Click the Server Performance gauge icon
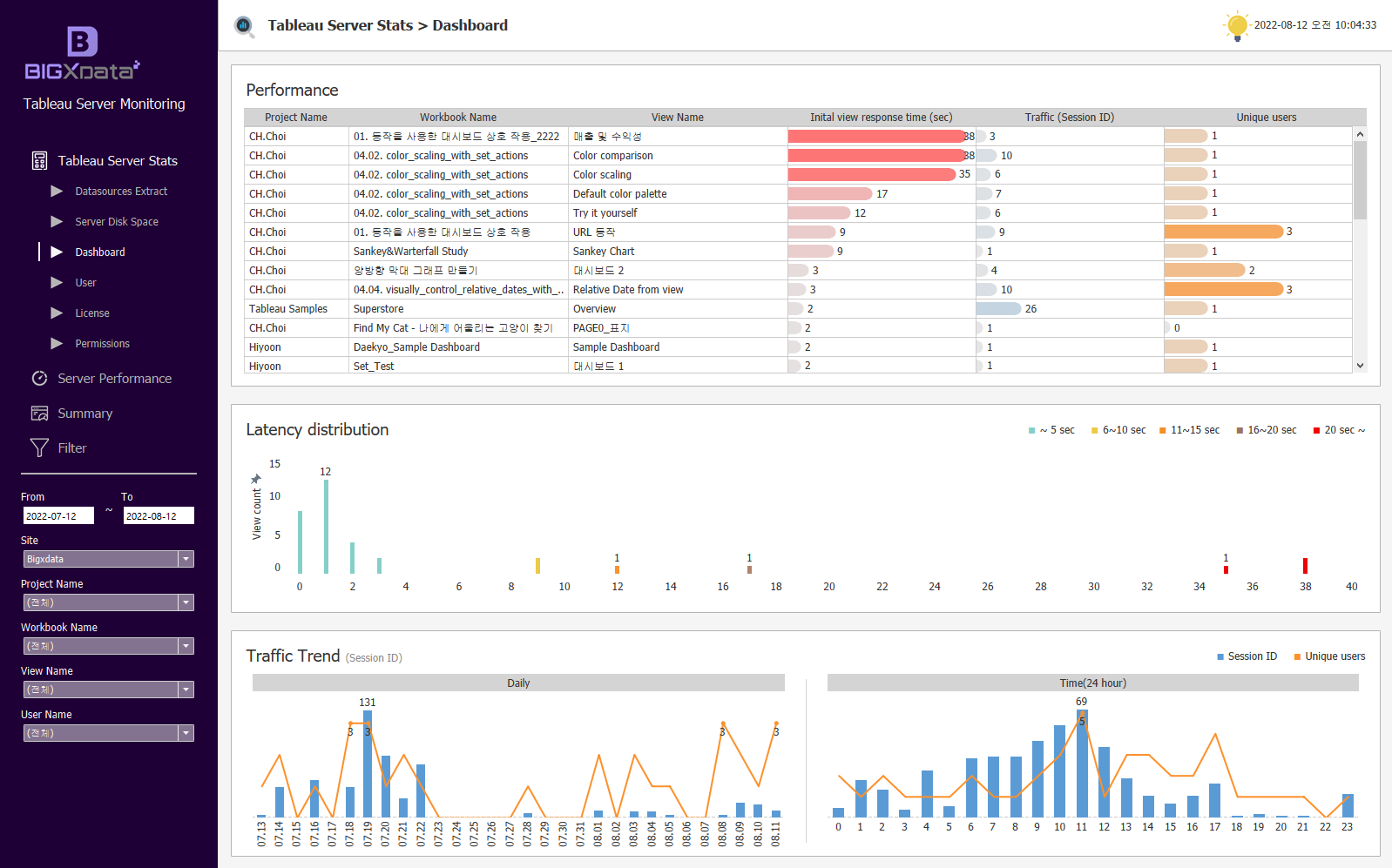 tap(39, 378)
